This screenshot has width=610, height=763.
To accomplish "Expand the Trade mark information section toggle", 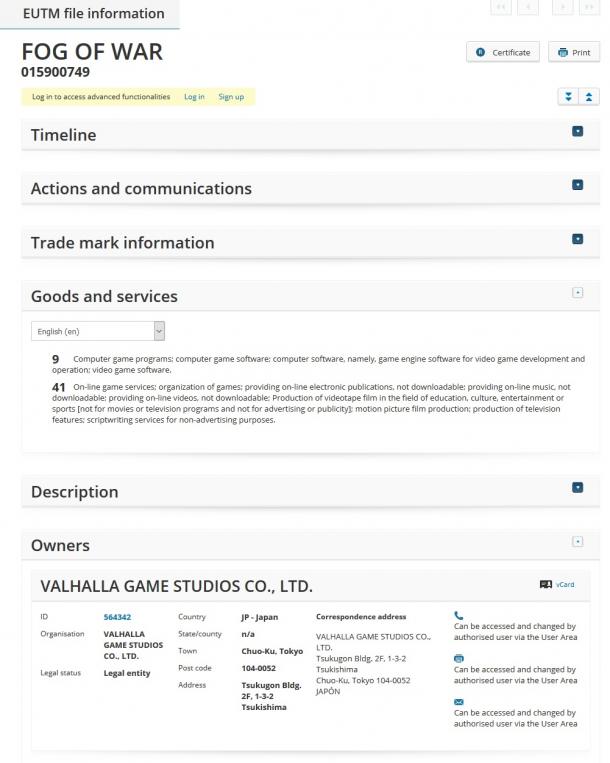I will [x=577, y=239].
